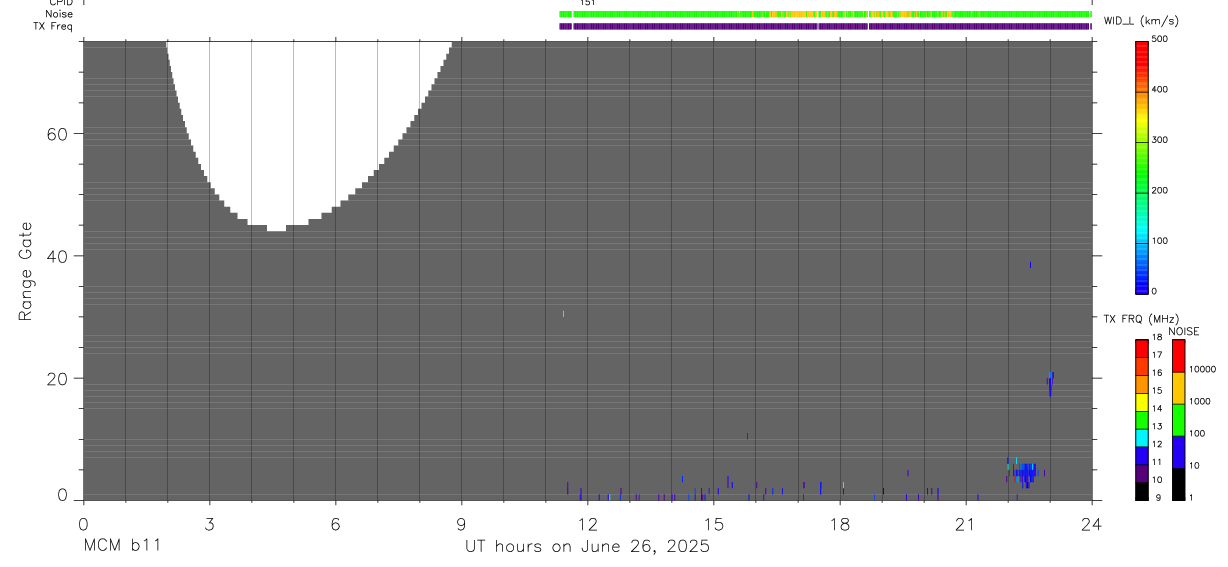
Task: Click the '6' UT hour tick label
Action: tap(335, 524)
